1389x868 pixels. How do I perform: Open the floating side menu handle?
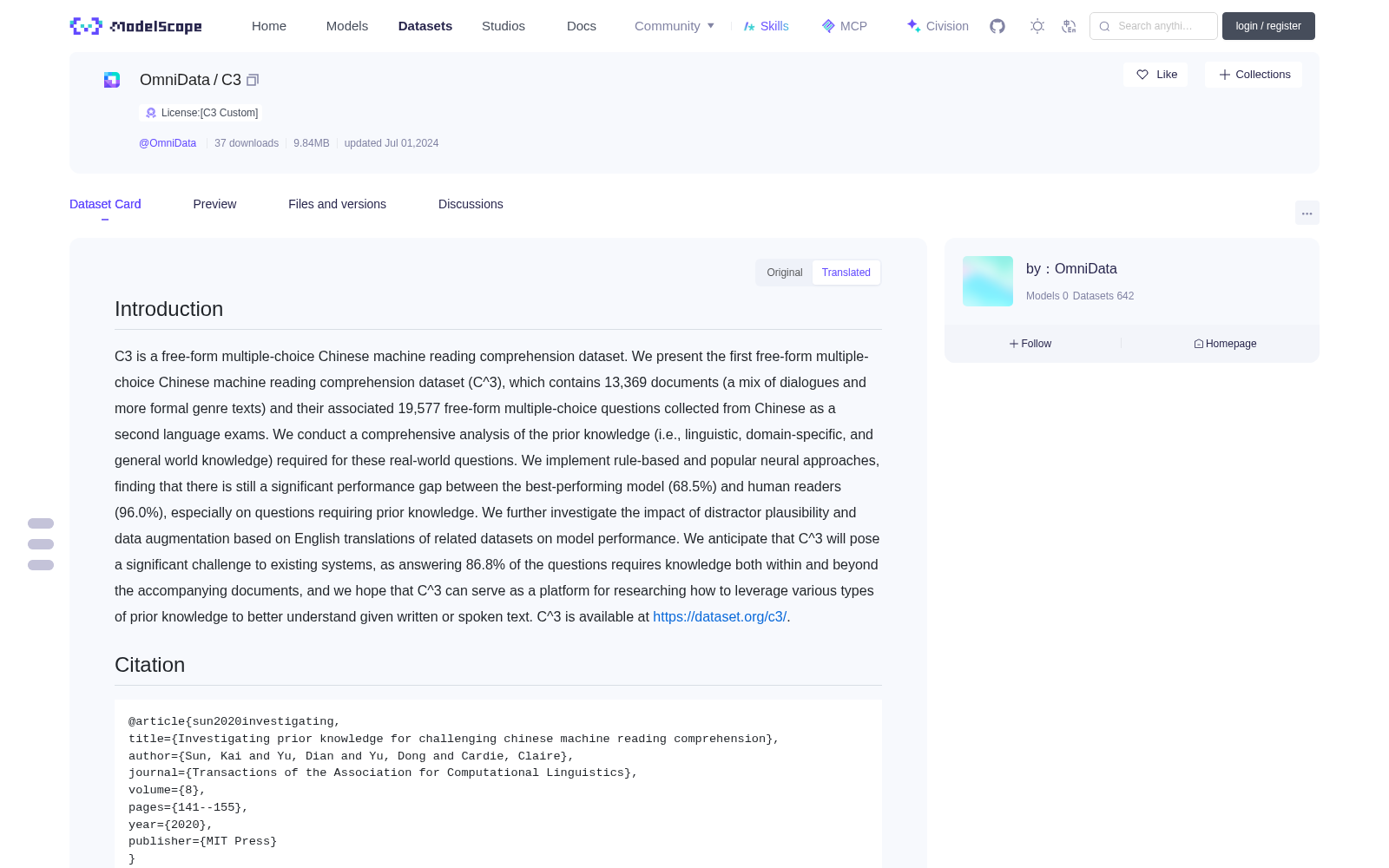pyautogui.click(x=41, y=544)
